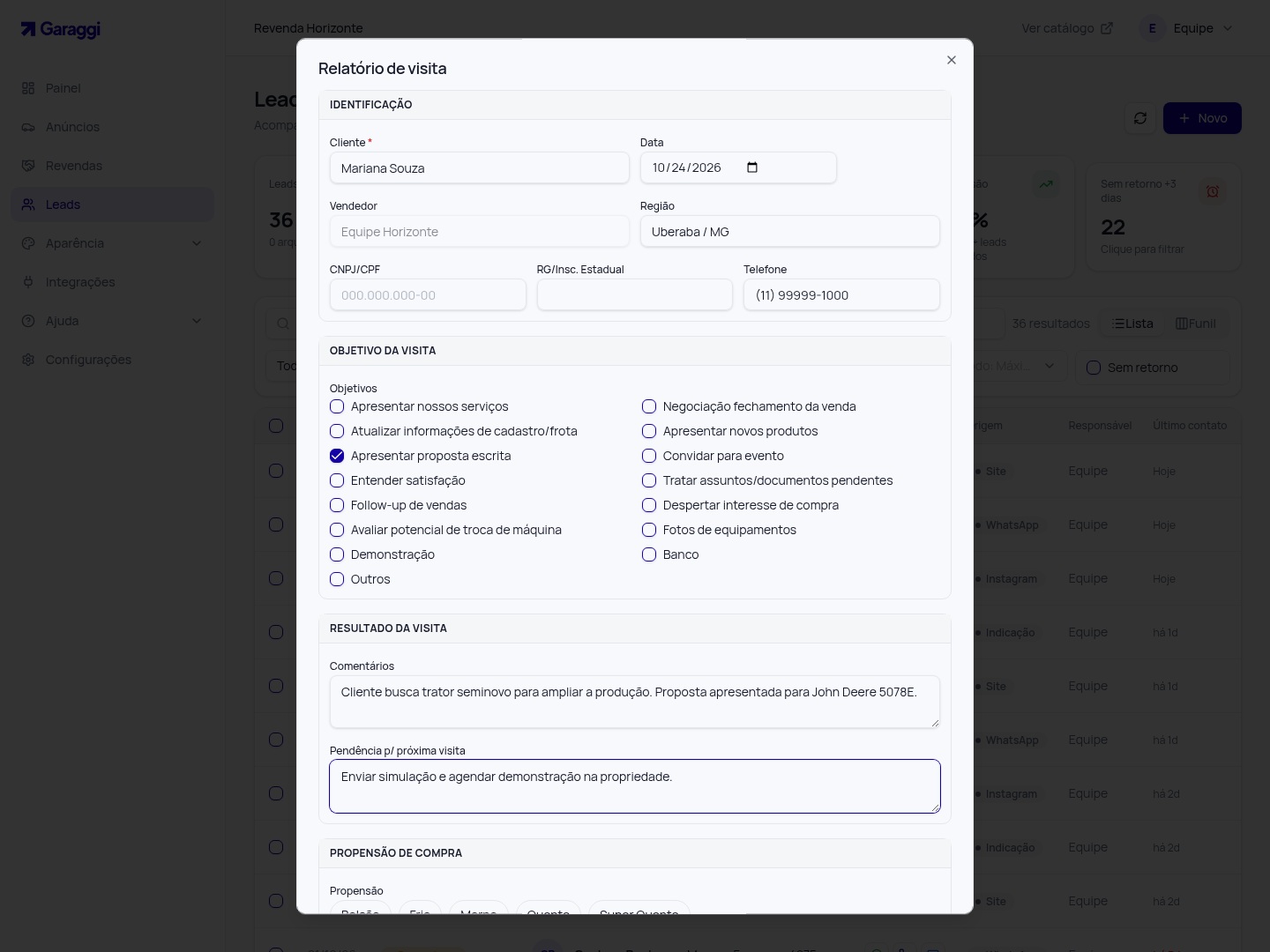
Task: Focus the Telefone input field
Action: pyautogui.click(x=841, y=295)
